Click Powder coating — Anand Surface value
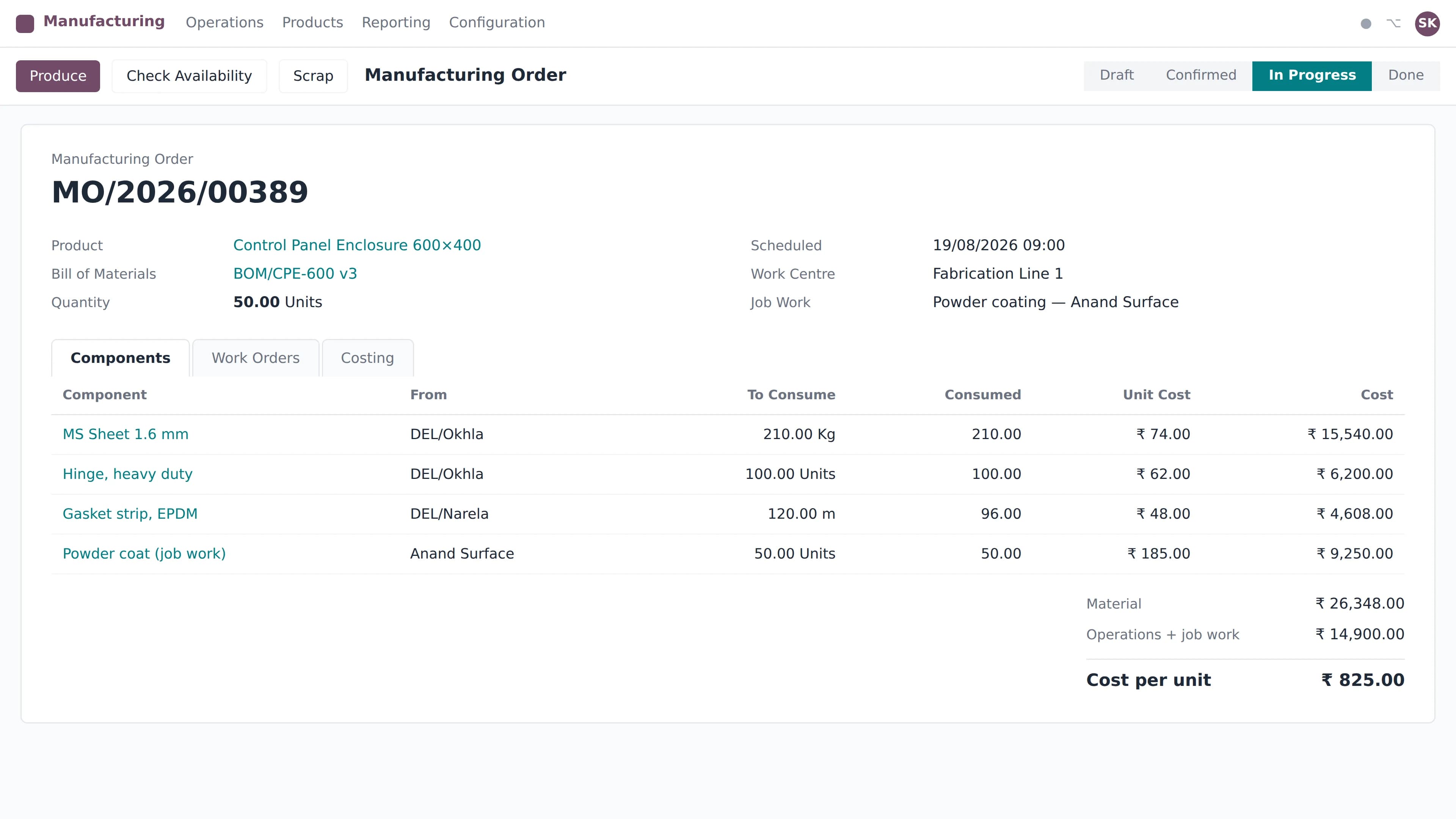The image size is (1456, 819). click(x=1055, y=302)
